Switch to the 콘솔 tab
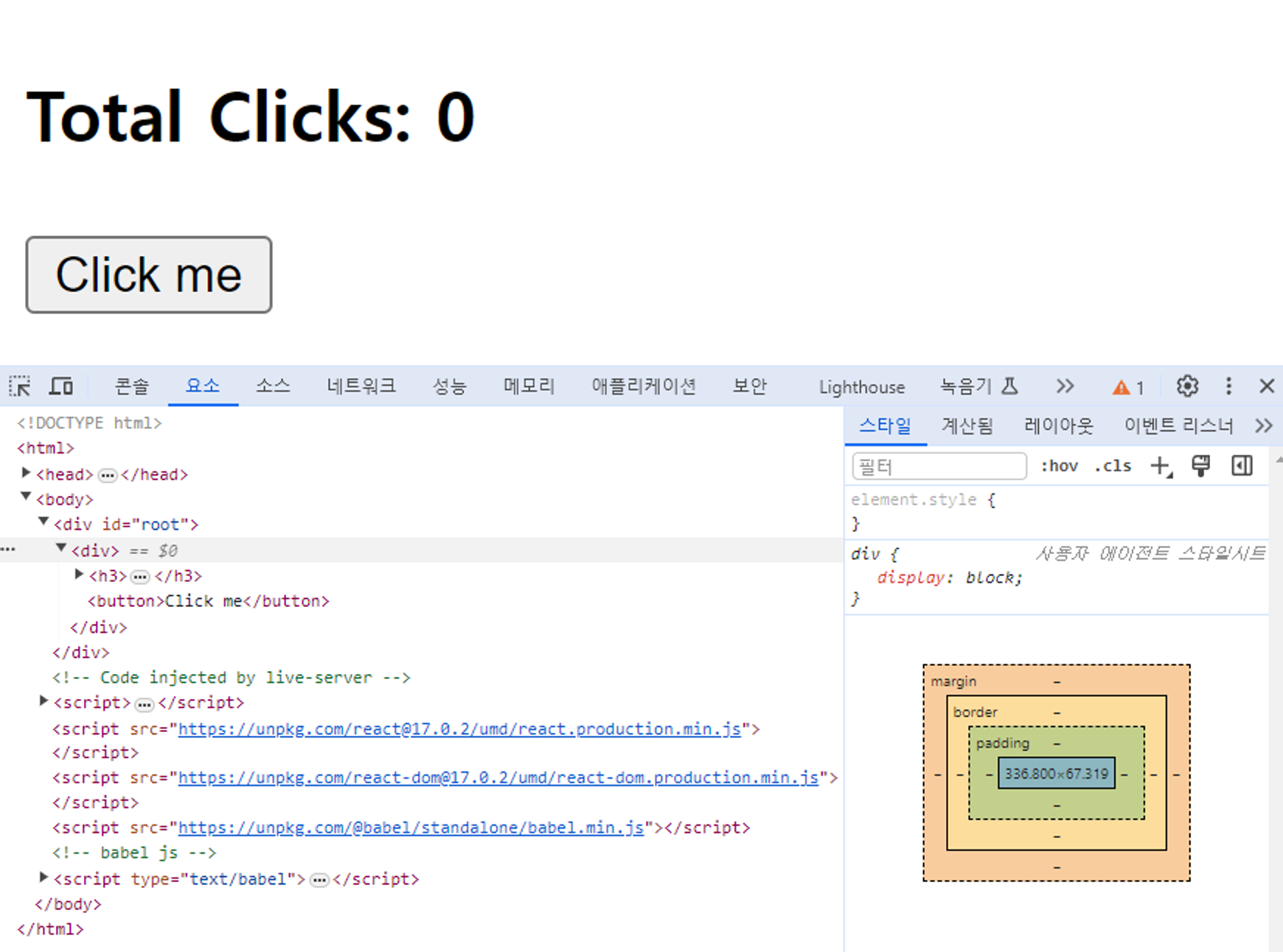 point(132,386)
